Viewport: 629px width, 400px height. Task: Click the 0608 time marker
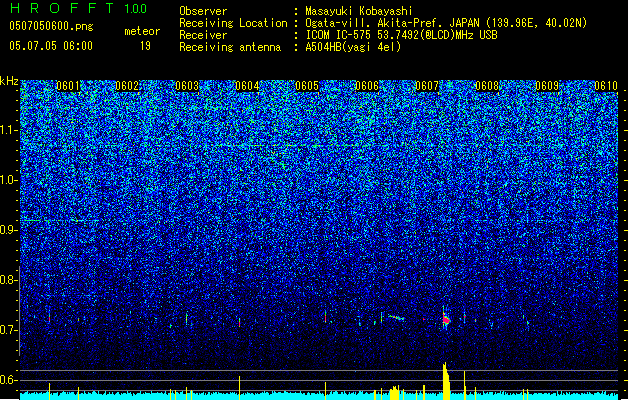[487, 86]
